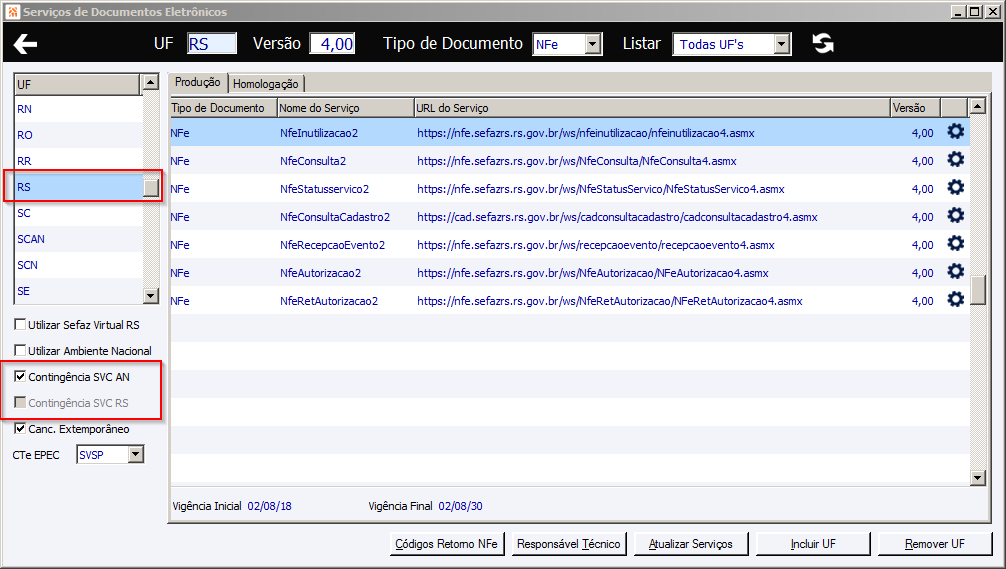Open the CTe EPEC dropdown
The image size is (1006, 569).
[x=135, y=455]
